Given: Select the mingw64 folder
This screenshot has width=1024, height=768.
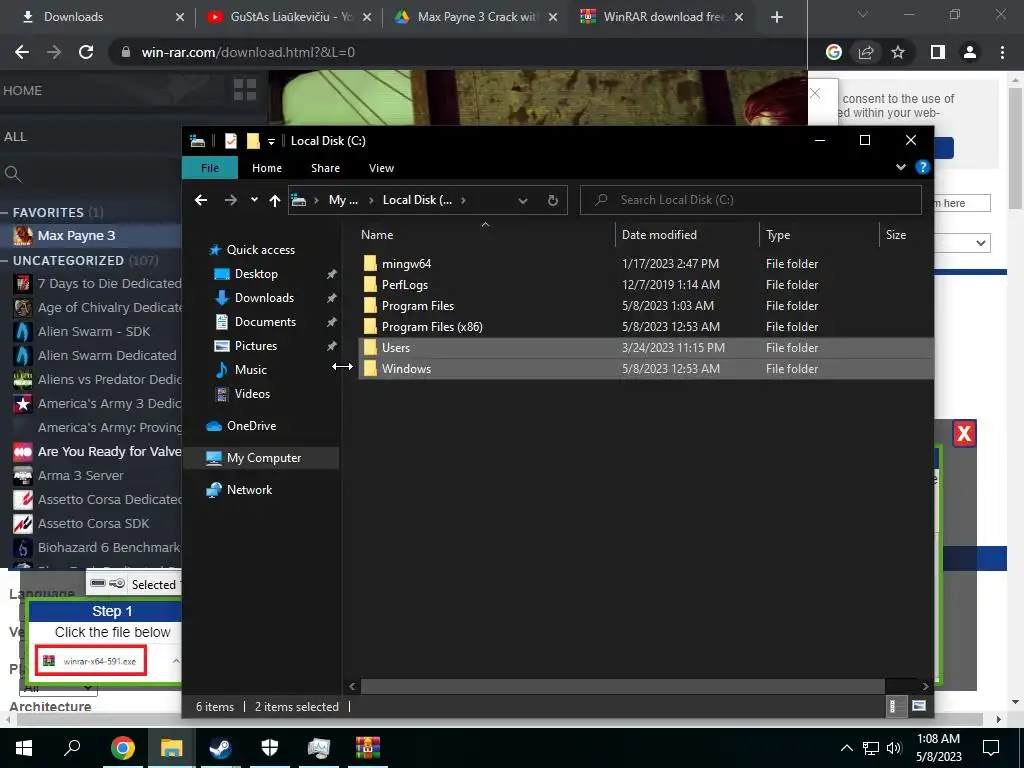Looking at the screenshot, I should (406, 264).
